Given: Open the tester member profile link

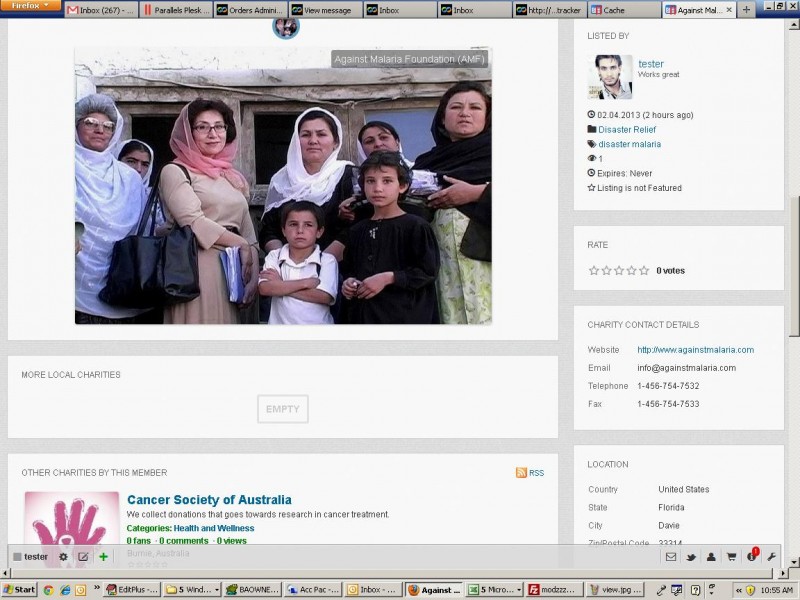Looking at the screenshot, I should pyautogui.click(x=651, y=64).
